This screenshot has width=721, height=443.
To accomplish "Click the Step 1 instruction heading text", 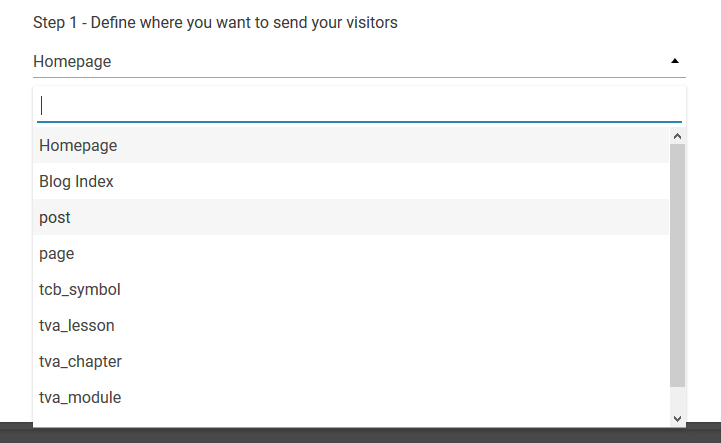I will (215, 22).
